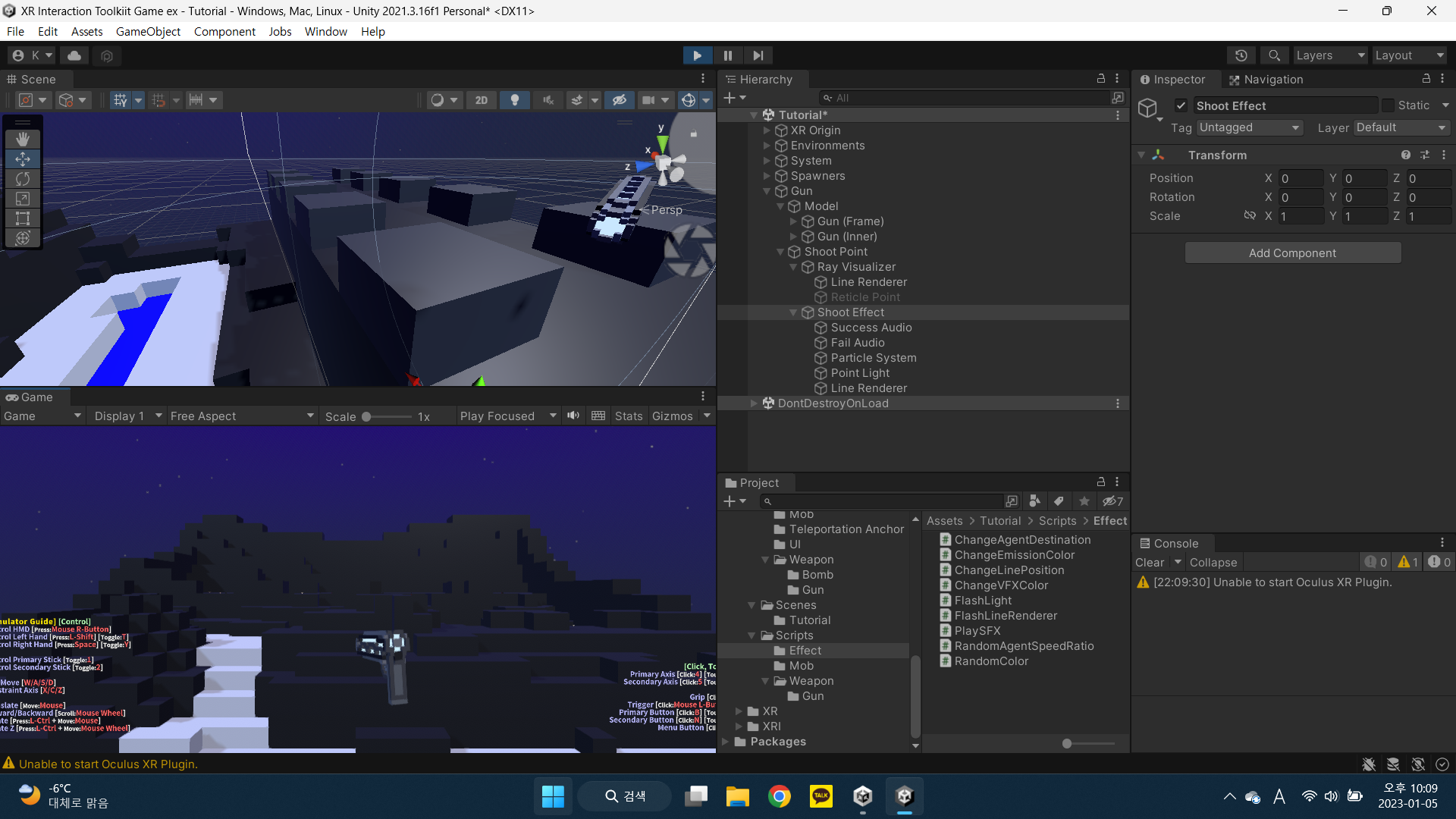Select the FlashLight script asset
The image size is (1456, 819).
982,601
